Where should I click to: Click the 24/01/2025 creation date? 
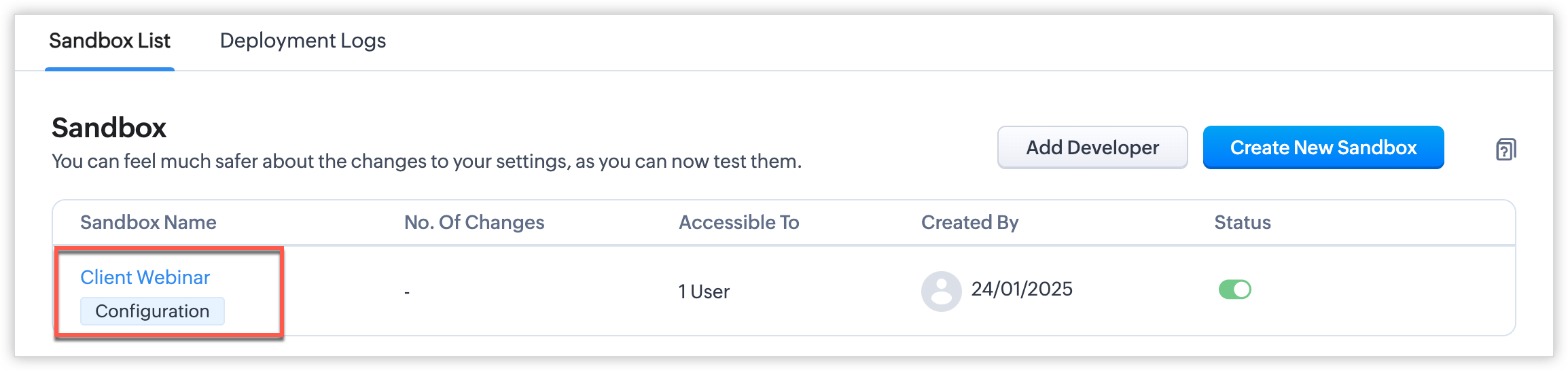pos(1021,289)
